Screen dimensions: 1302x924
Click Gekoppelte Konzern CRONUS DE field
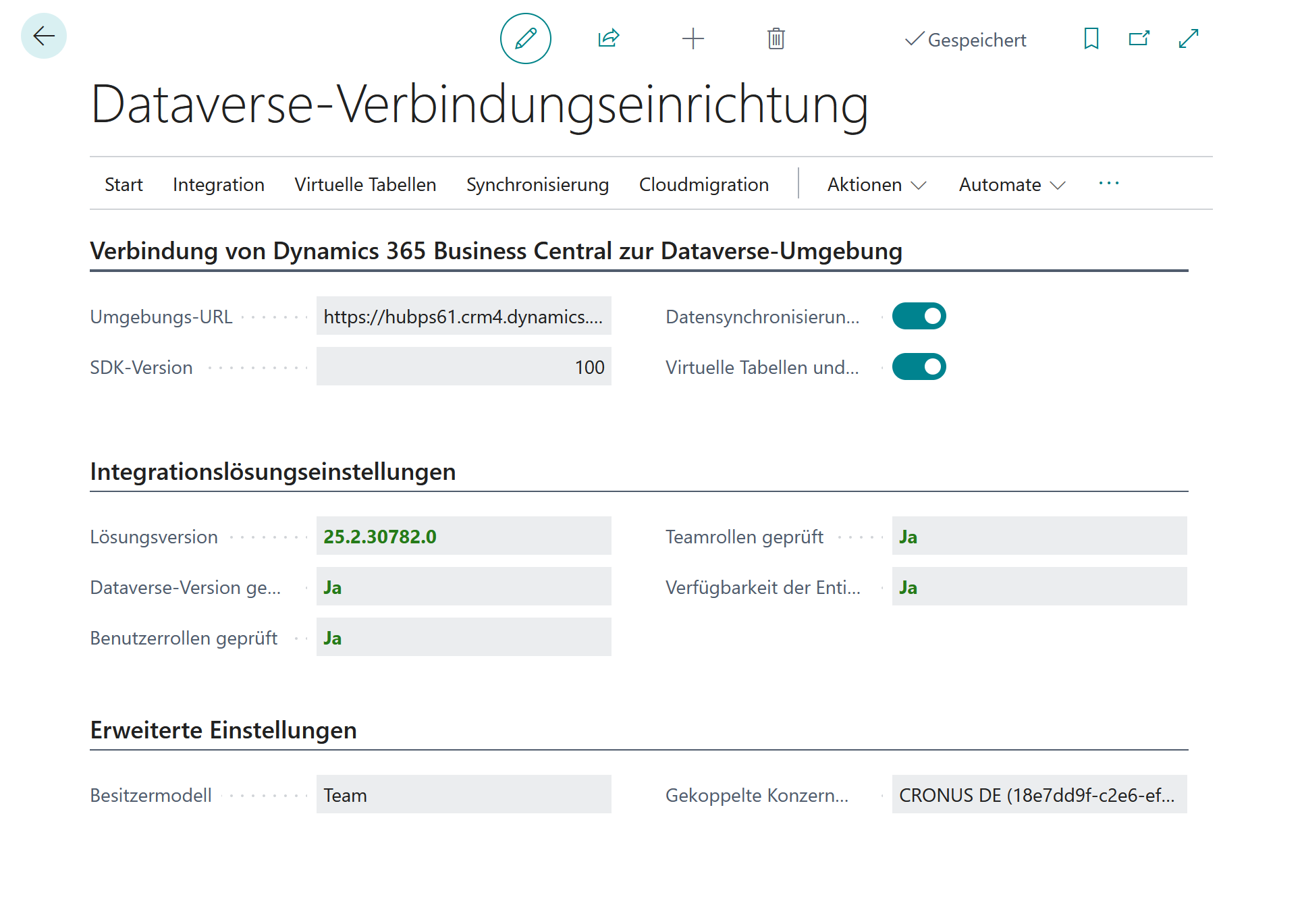[x=1039, y=794]
